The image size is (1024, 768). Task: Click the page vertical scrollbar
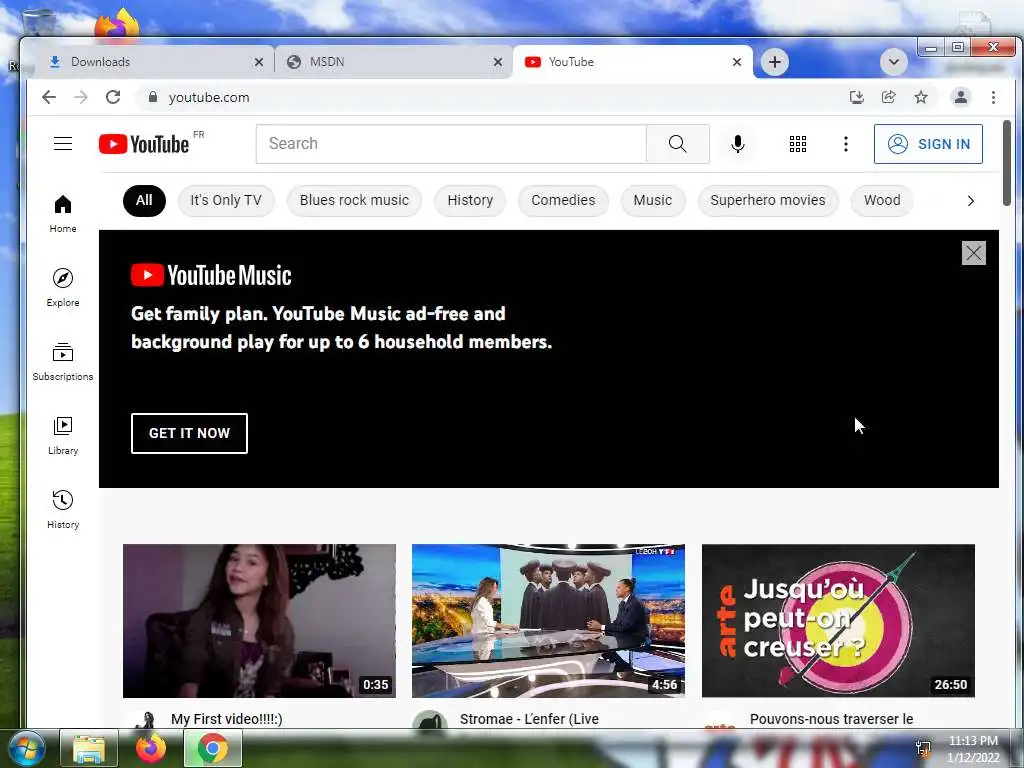pos(1006,163)
